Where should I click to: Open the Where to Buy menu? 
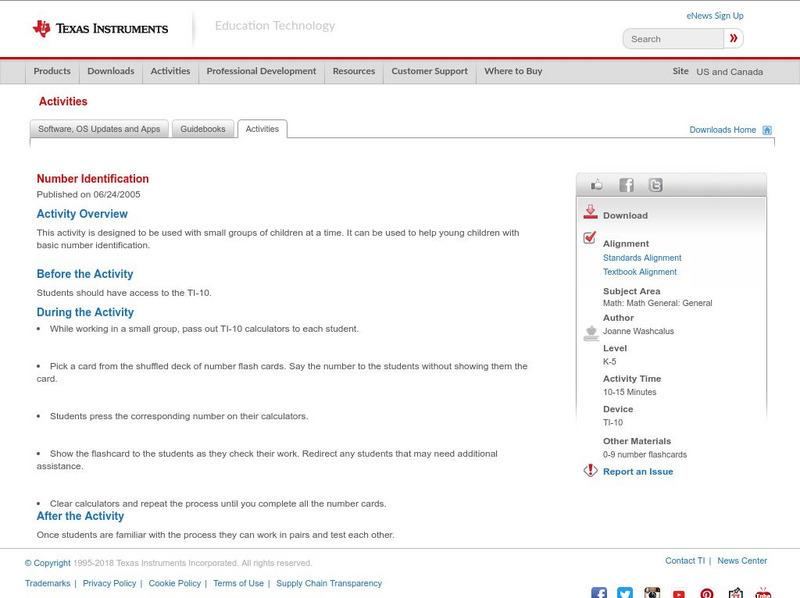click(513, 71)
